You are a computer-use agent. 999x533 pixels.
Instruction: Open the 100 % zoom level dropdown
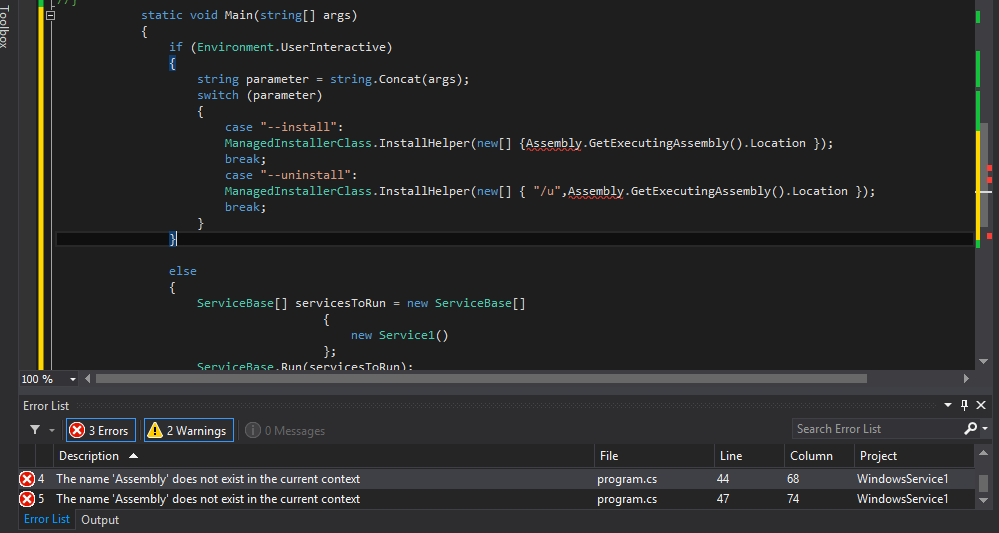click(73, 380)
